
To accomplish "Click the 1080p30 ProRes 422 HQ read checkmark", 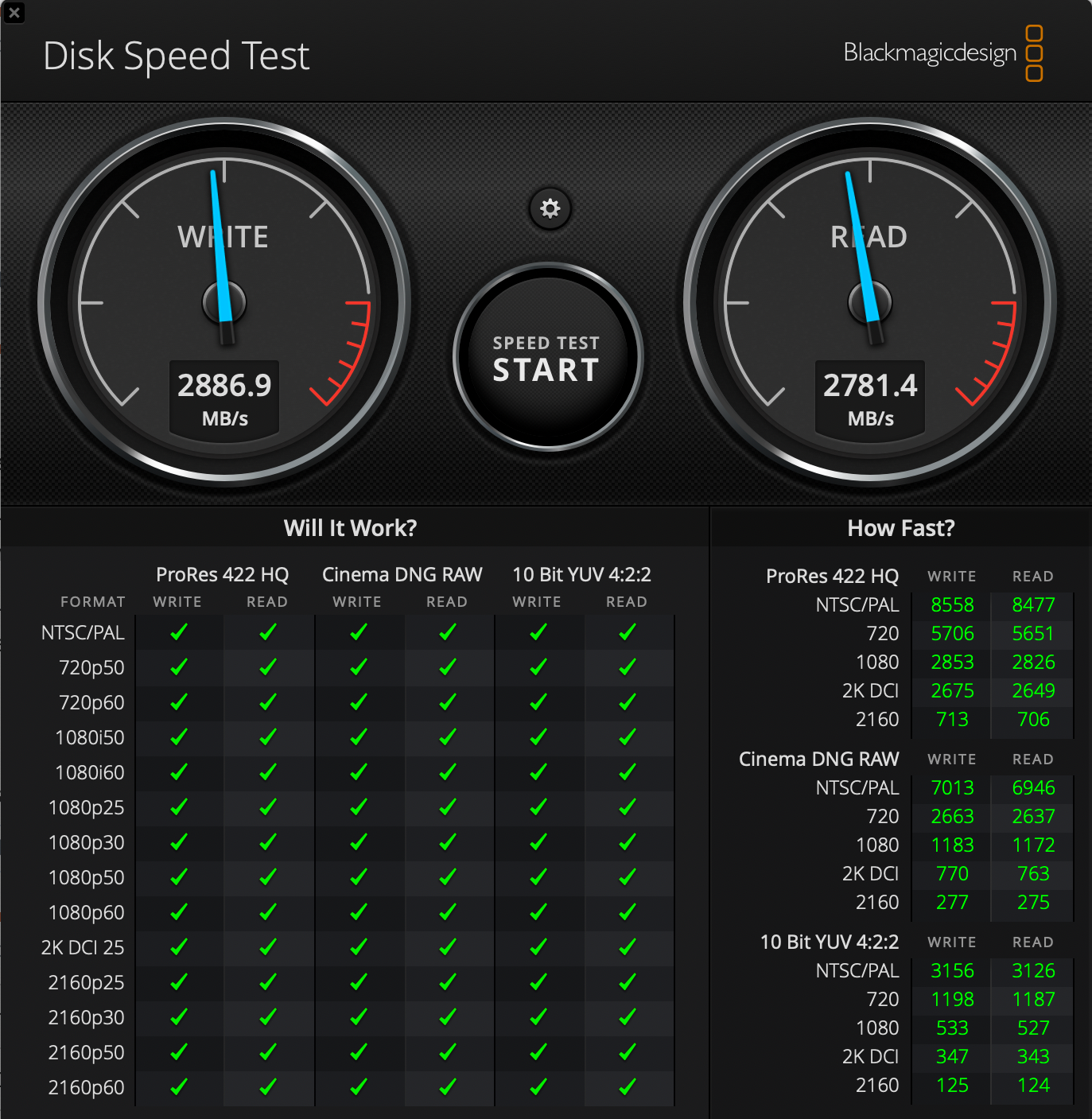I will tap(268, 842).
